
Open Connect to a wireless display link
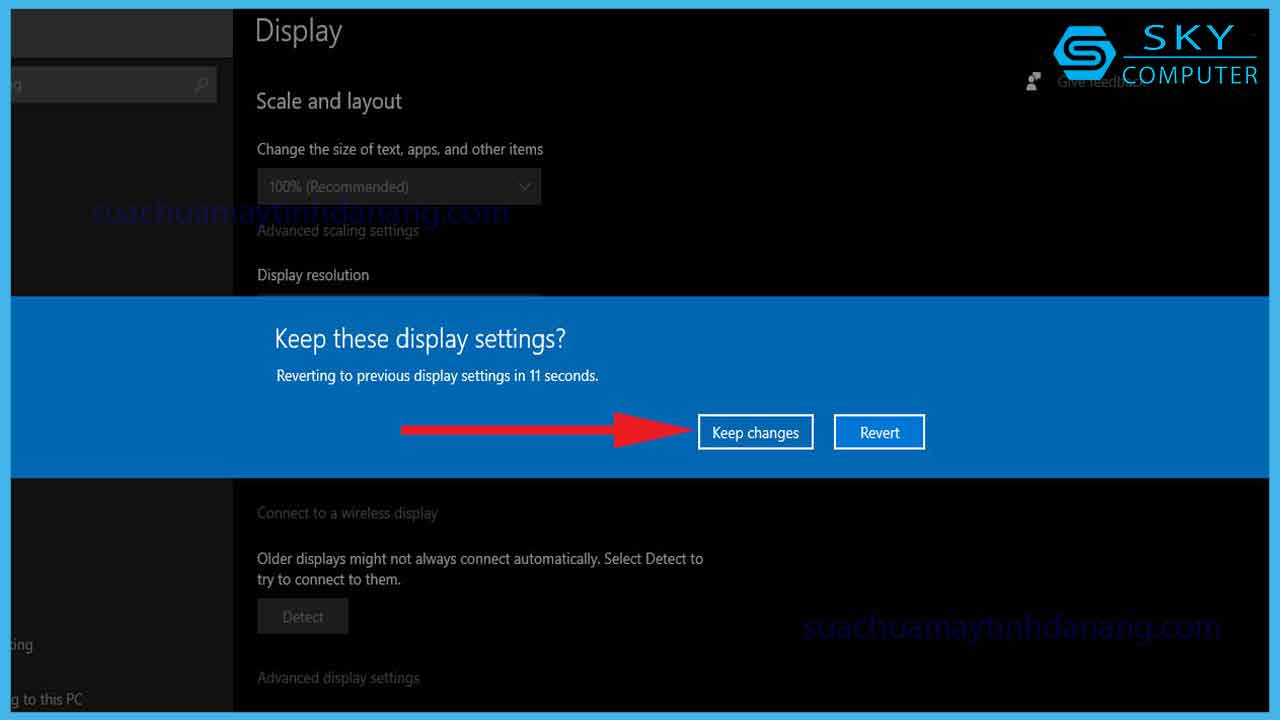tap(347, 513)
